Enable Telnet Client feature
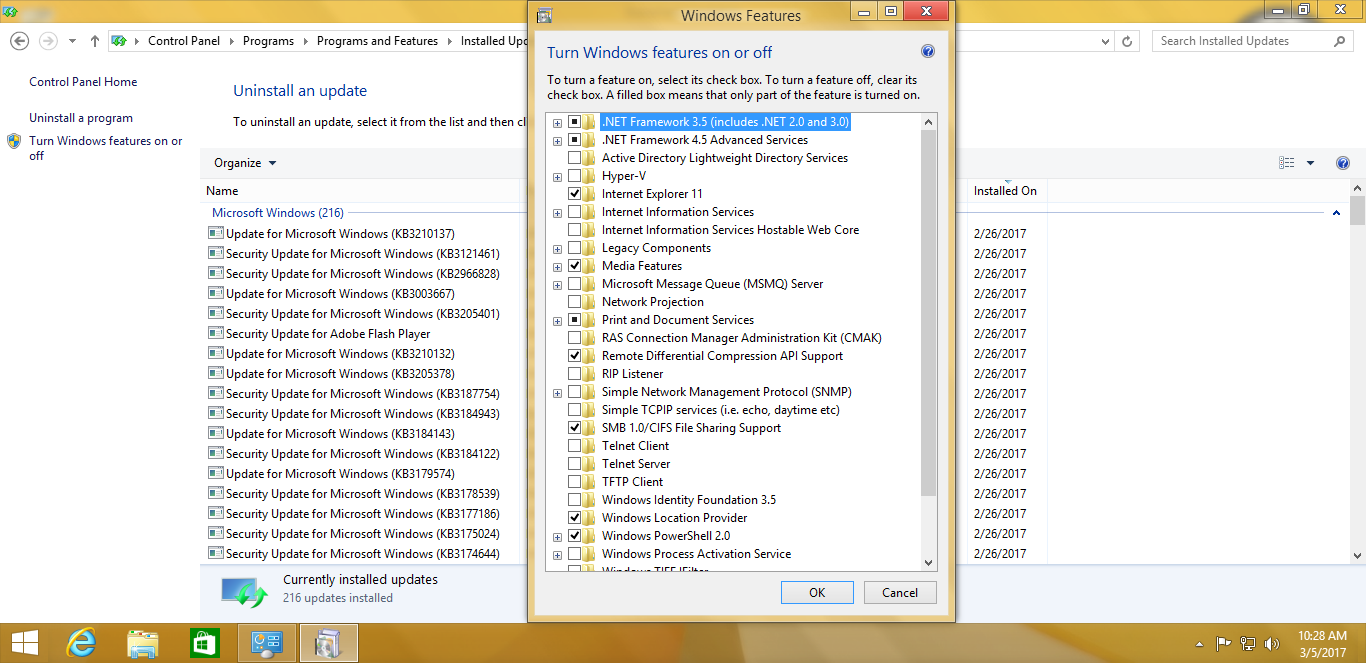This screenshot has width=1366, height=663. click(574, 446)
